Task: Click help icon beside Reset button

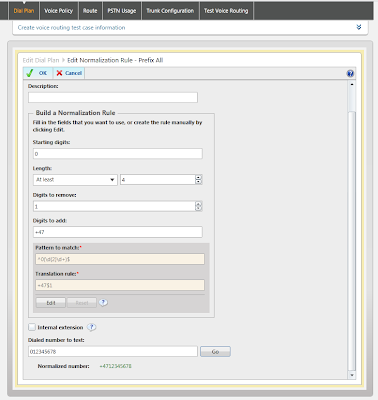Action: coord(103,302)
